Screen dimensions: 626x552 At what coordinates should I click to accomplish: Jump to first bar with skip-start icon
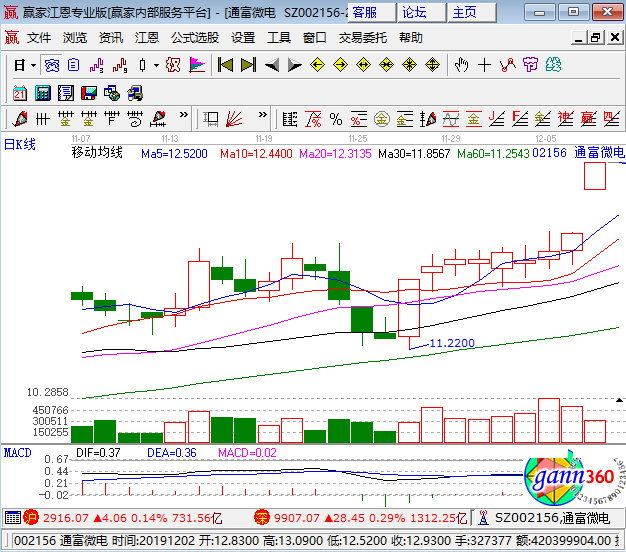[x=225, y=65]
